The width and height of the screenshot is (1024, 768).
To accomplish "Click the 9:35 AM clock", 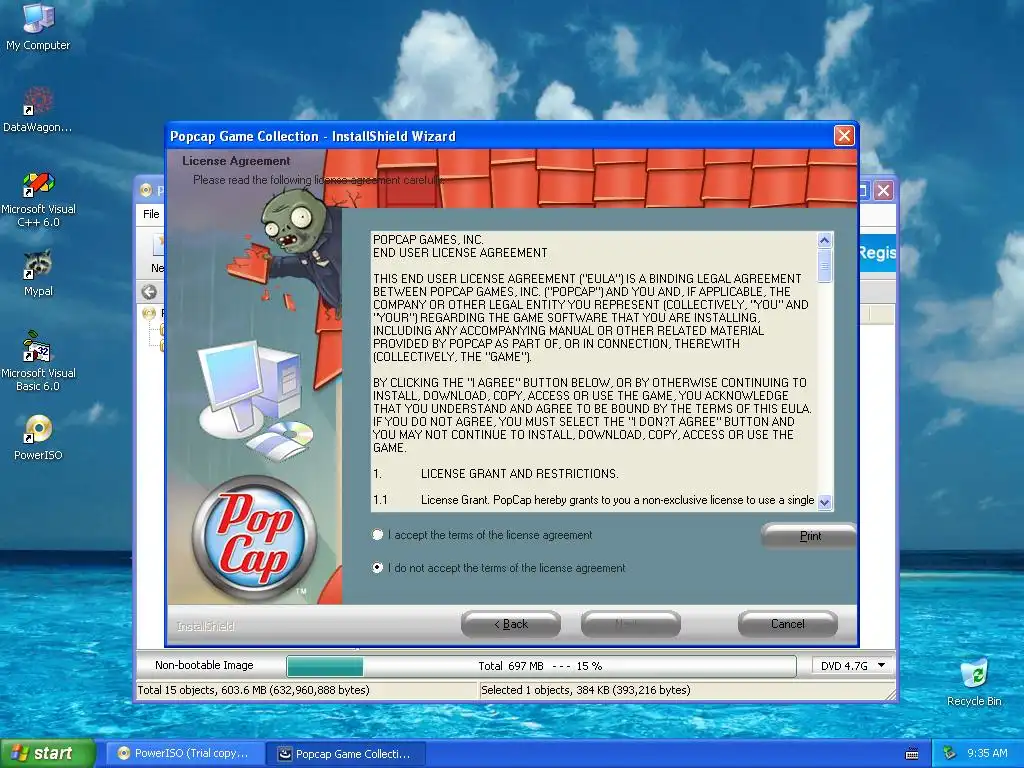I will (x=987, y=753).
